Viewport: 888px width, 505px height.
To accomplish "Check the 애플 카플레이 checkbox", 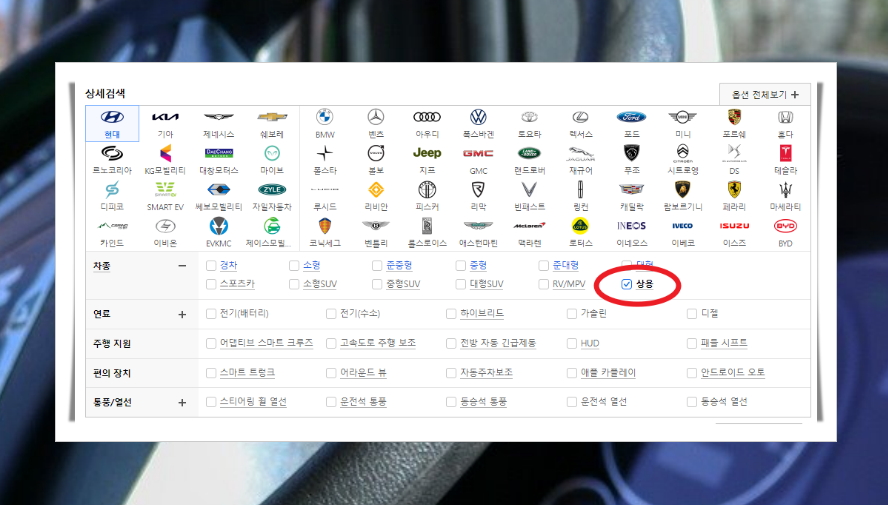I will (x=572, y=373).
